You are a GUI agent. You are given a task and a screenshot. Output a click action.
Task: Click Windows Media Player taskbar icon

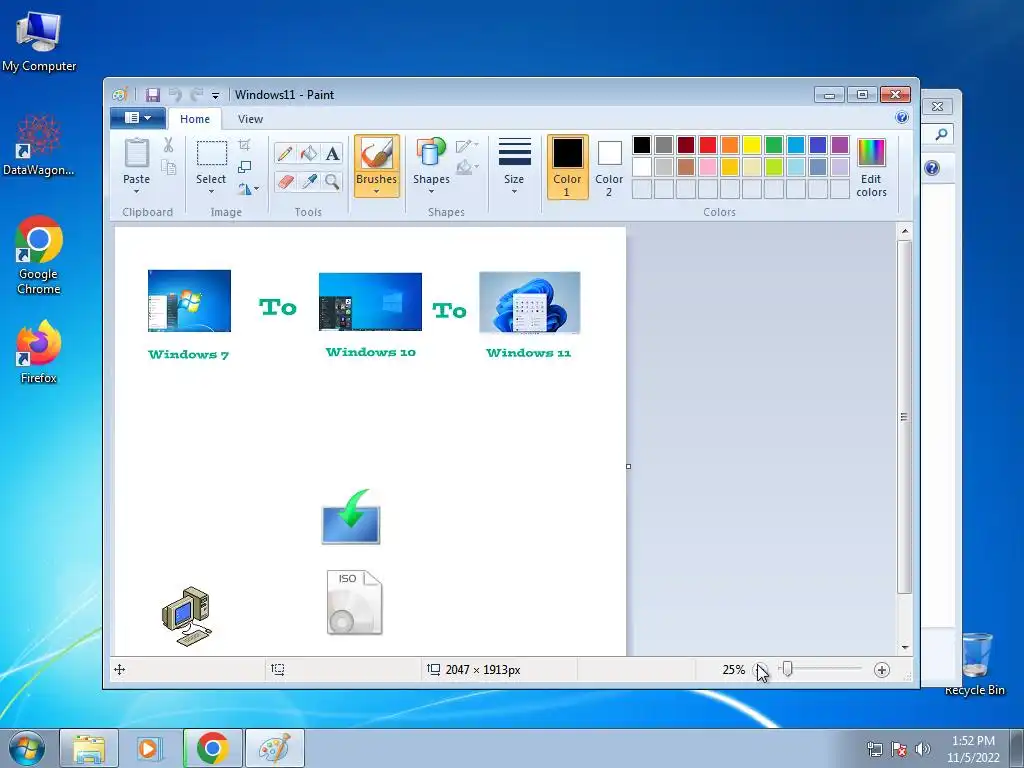click(149, 748)
